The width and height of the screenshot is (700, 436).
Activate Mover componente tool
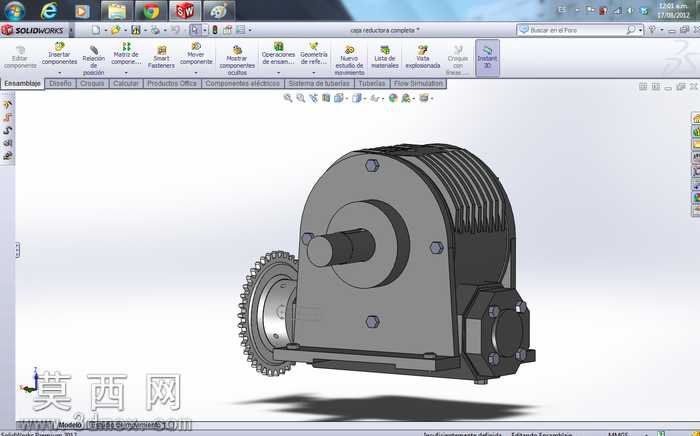point(196,54)
